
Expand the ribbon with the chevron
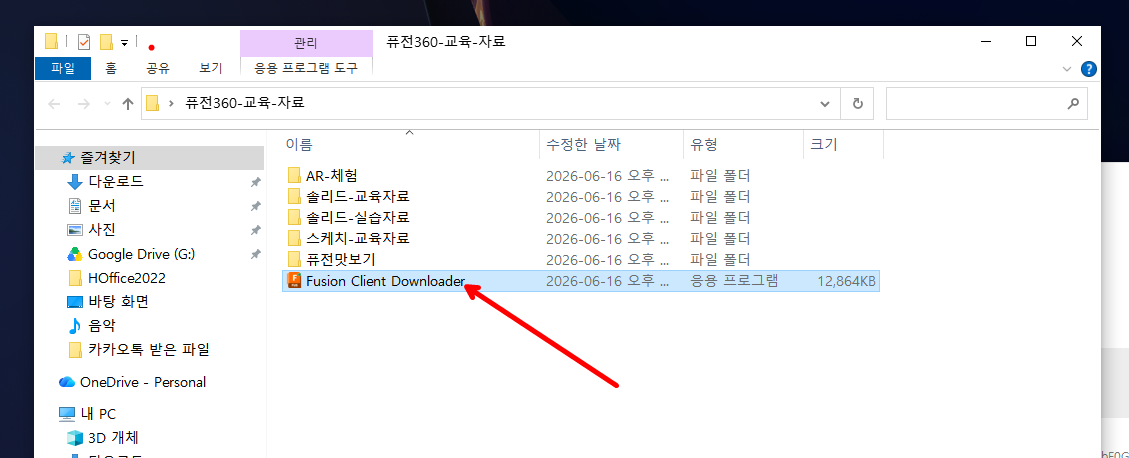coord(1067,69)
